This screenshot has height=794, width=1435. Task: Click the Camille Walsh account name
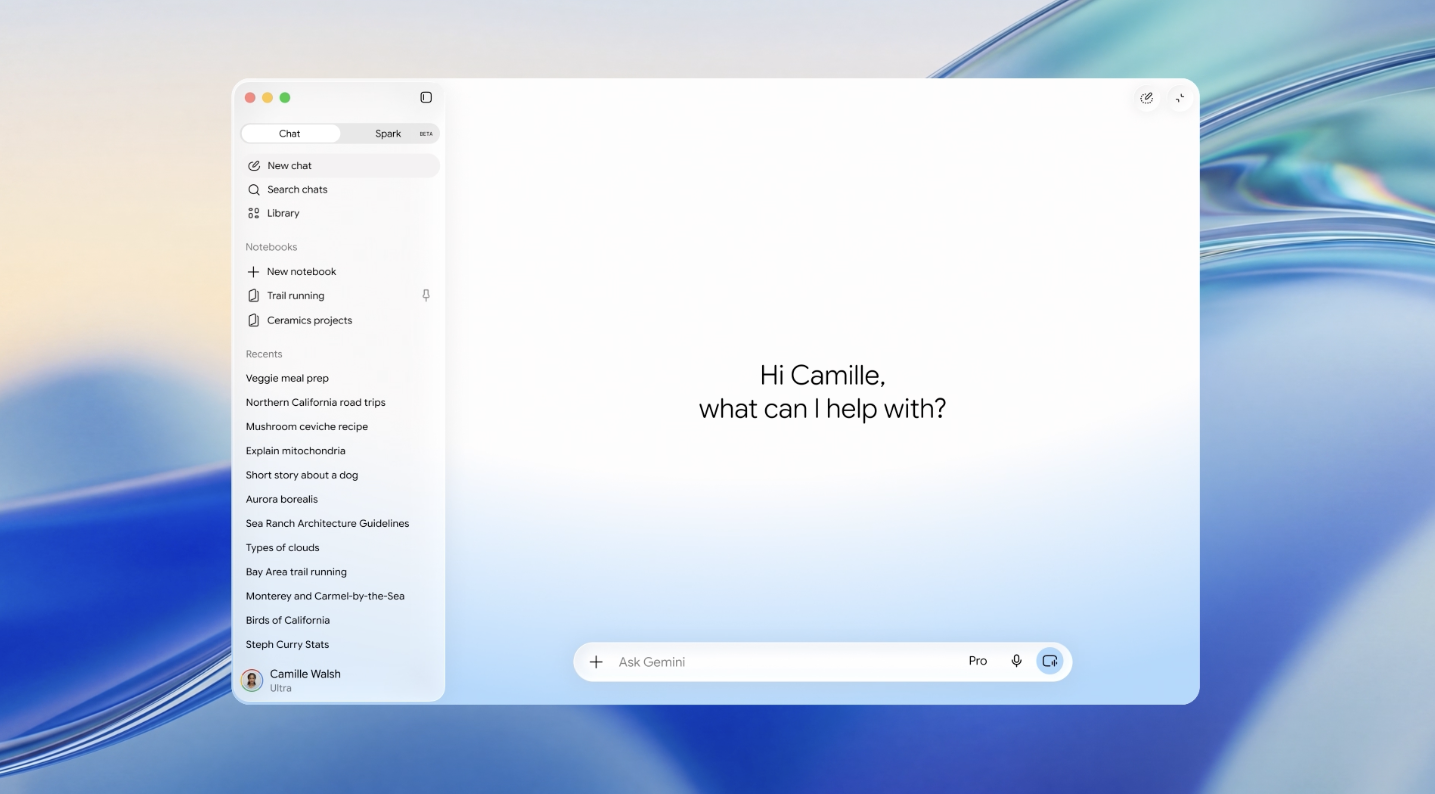coord(305,674)
